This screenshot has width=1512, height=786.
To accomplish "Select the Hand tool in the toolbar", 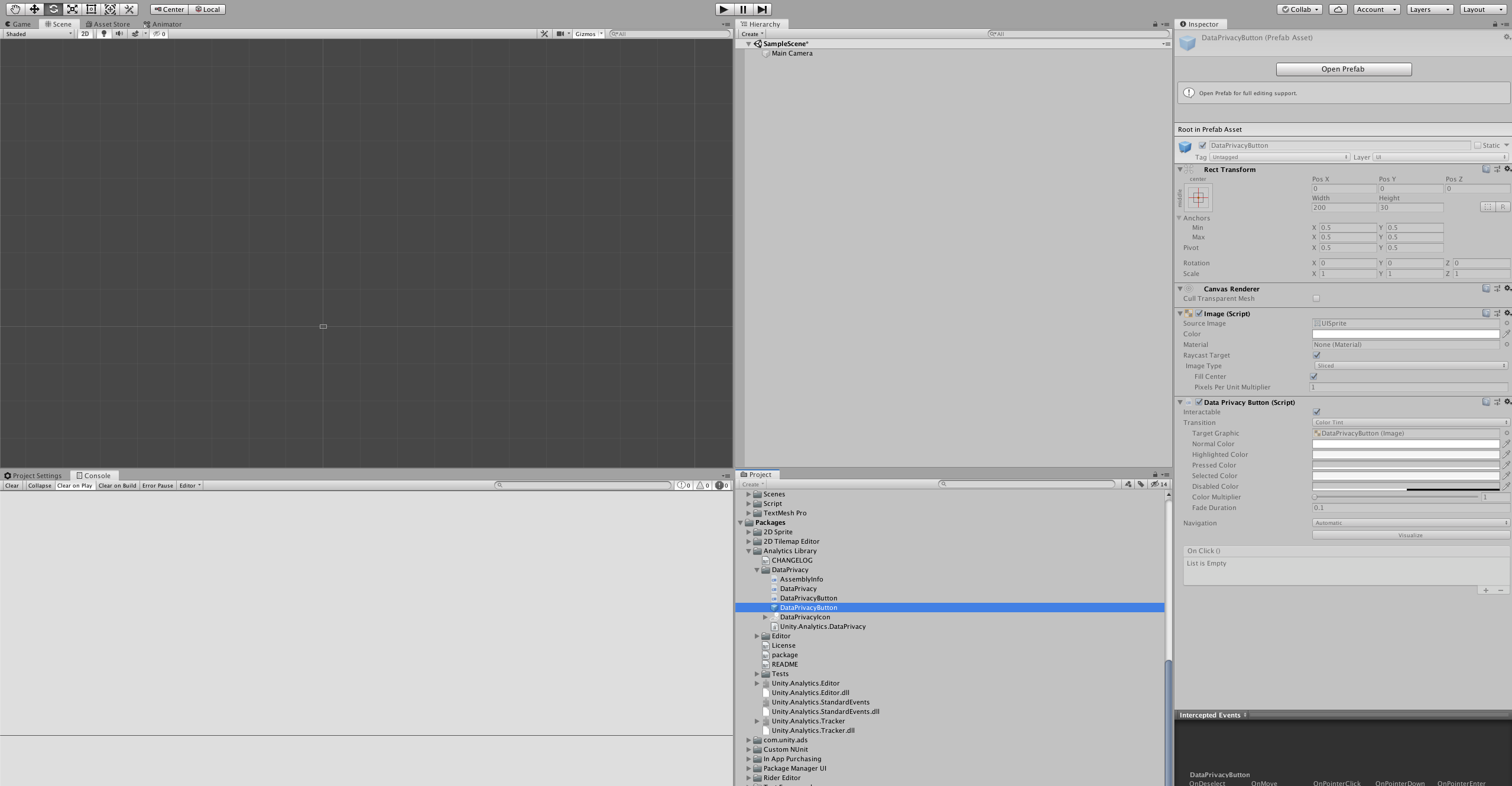I will tap(15, 9).
